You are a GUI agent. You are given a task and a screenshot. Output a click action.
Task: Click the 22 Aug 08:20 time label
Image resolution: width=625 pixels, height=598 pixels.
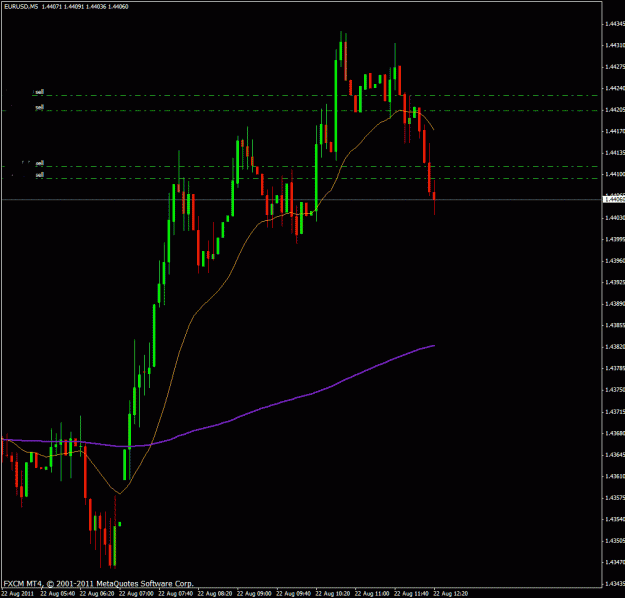(x=215, y=594)
